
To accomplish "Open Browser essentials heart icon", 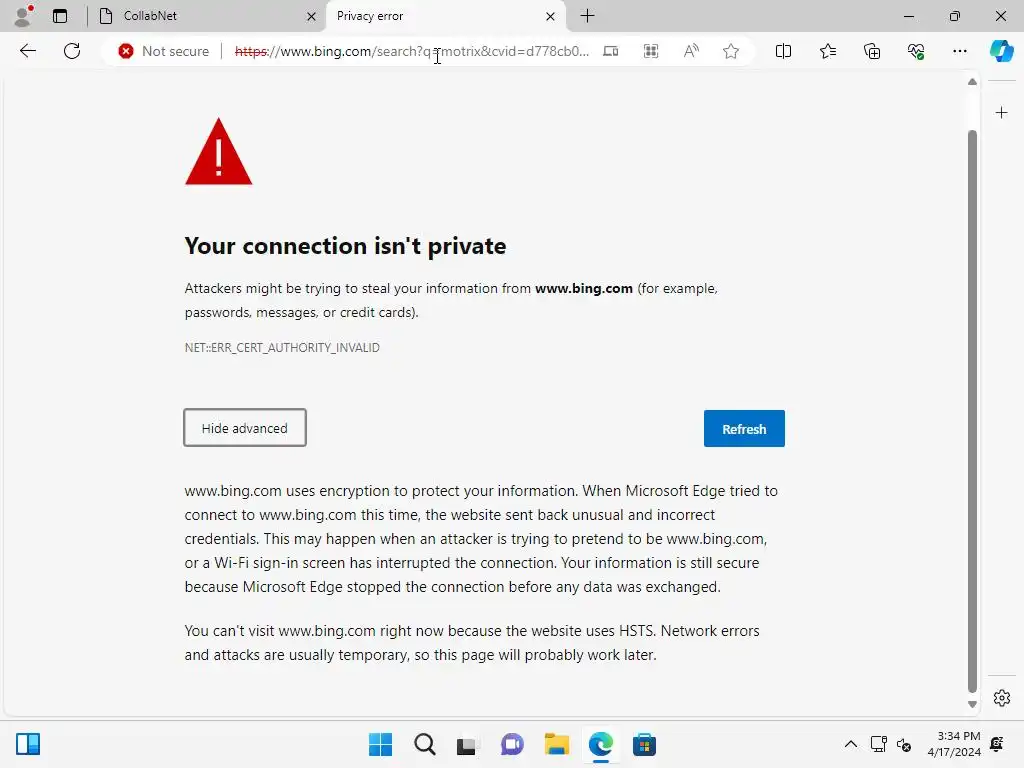I will pyautogui.click(x=916, y=51).
